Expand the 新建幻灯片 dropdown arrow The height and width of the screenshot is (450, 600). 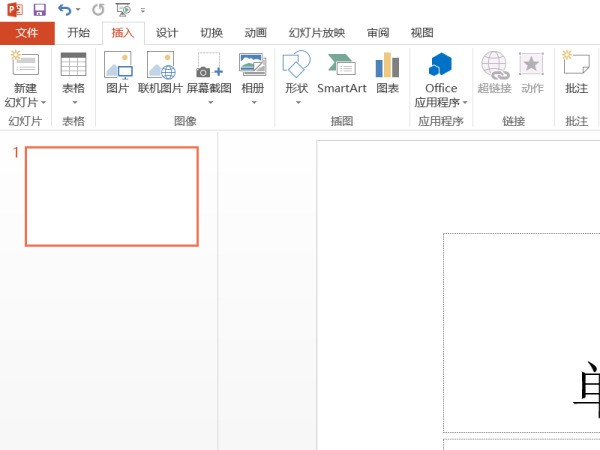[x=43, y=103]
